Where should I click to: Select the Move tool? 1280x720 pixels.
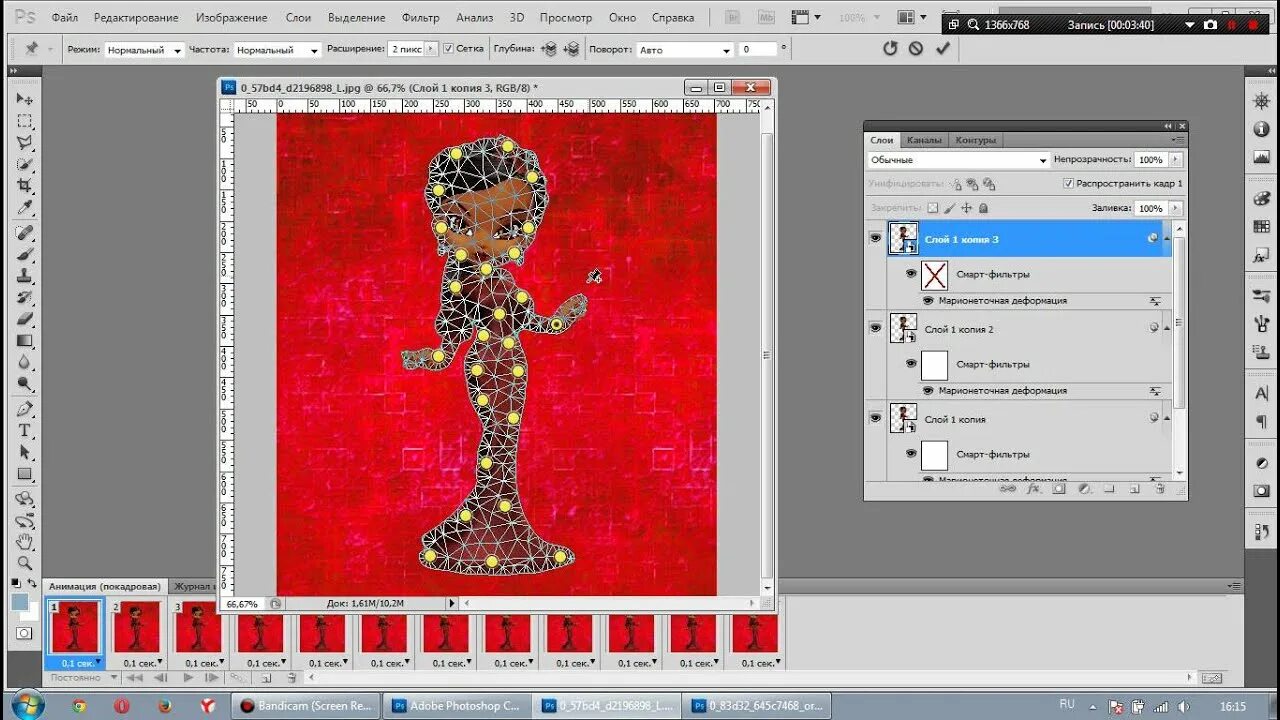click(x=25, y=99)
